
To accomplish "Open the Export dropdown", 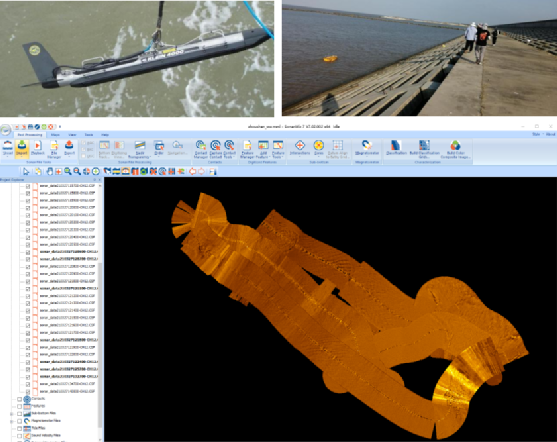I will coord(69,148).
